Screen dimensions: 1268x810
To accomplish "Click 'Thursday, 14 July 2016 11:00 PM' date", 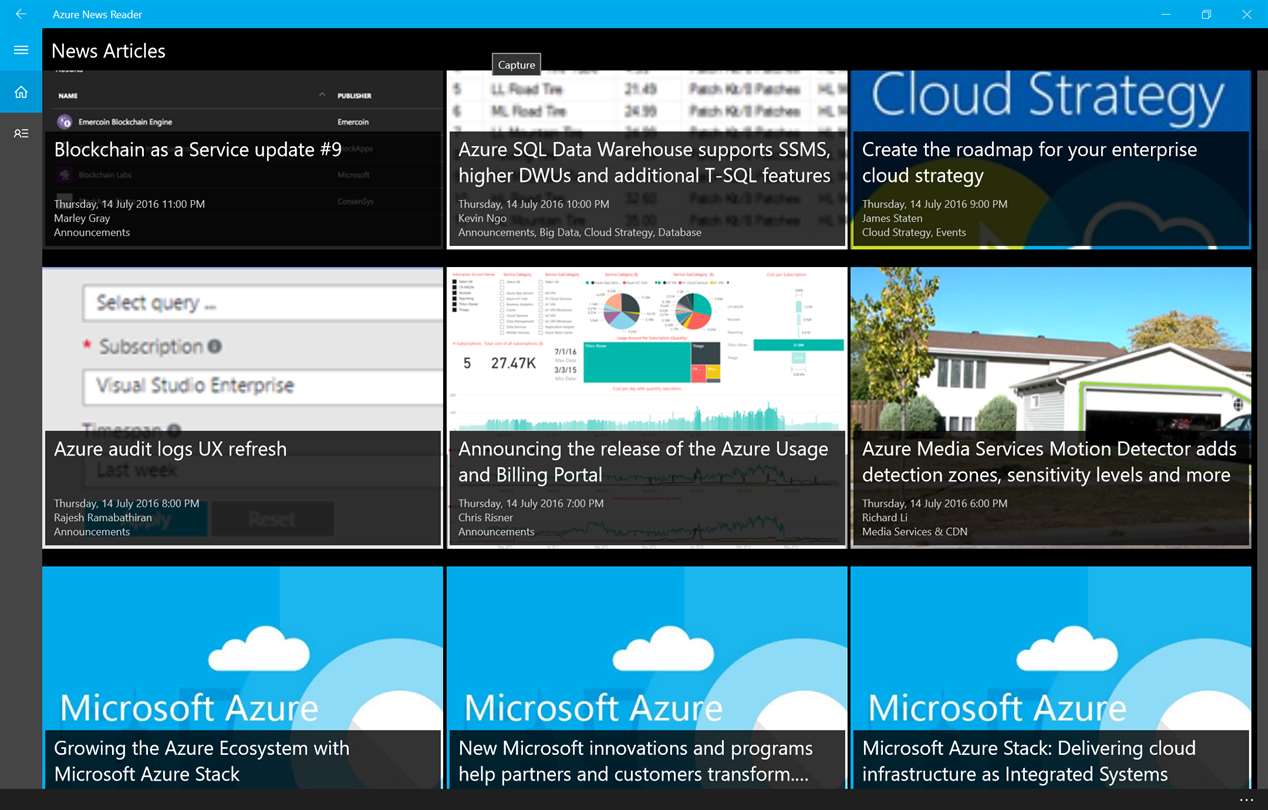I will click(x=129, y=204).
